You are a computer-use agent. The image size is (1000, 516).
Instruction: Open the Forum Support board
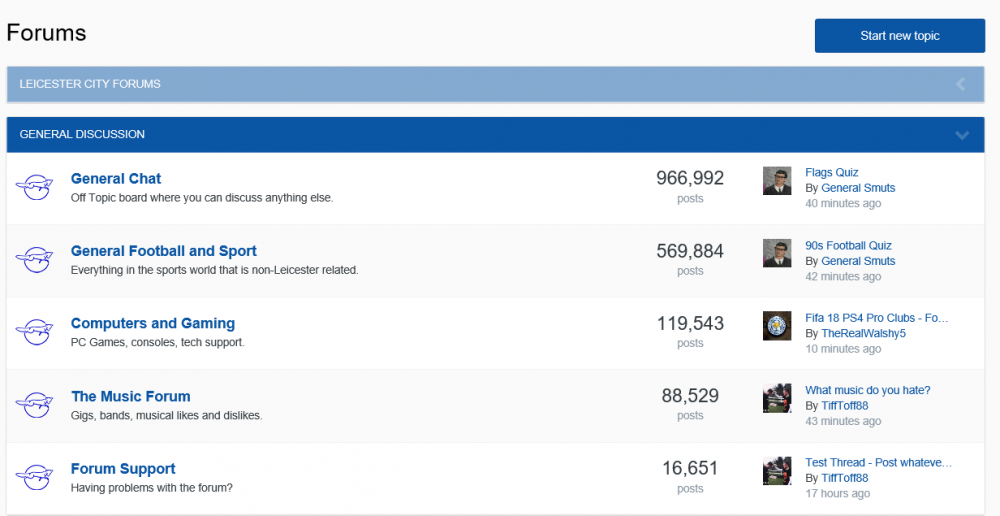123,469
